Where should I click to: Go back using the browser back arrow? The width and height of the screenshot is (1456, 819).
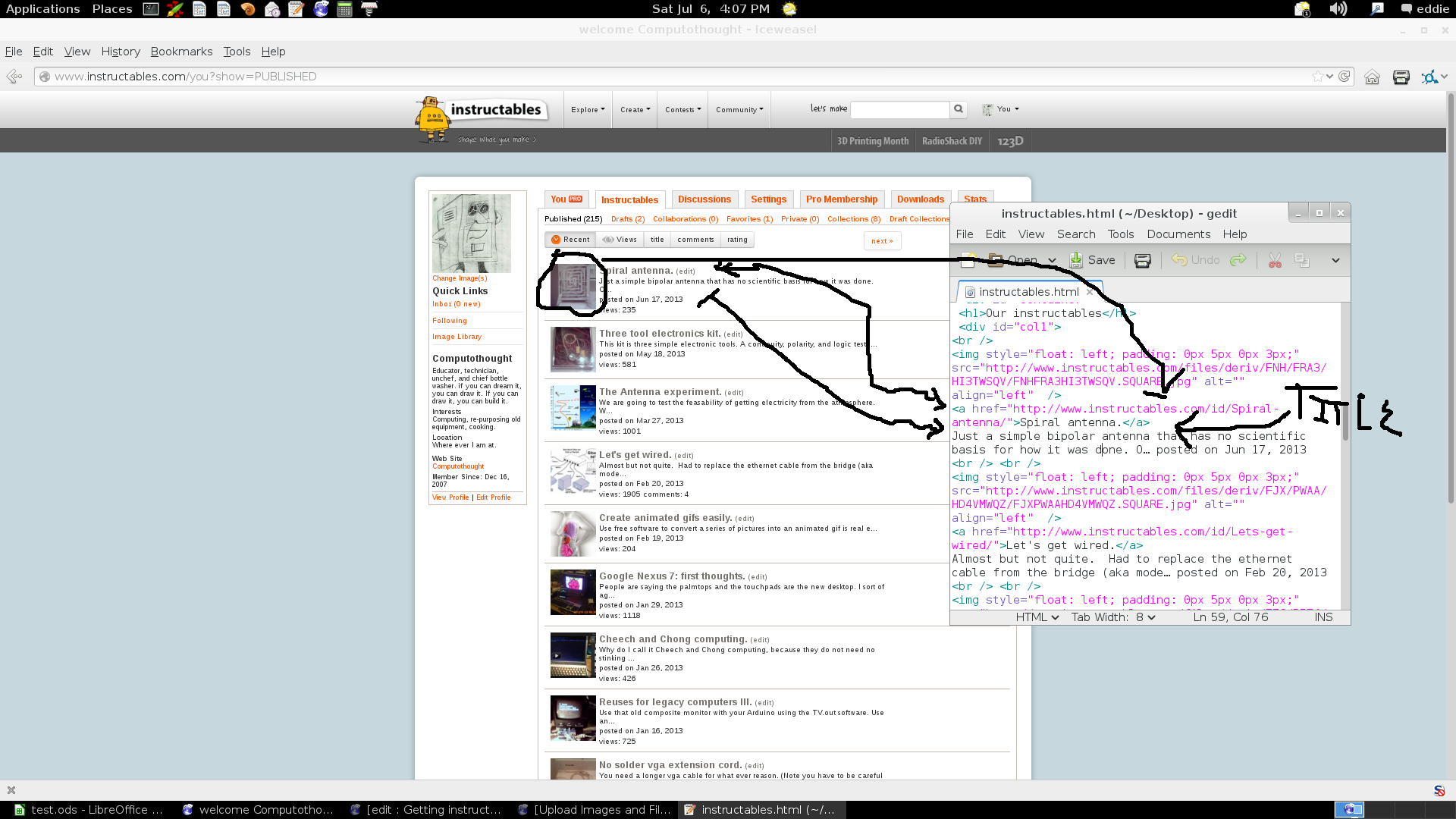point(14,77)
